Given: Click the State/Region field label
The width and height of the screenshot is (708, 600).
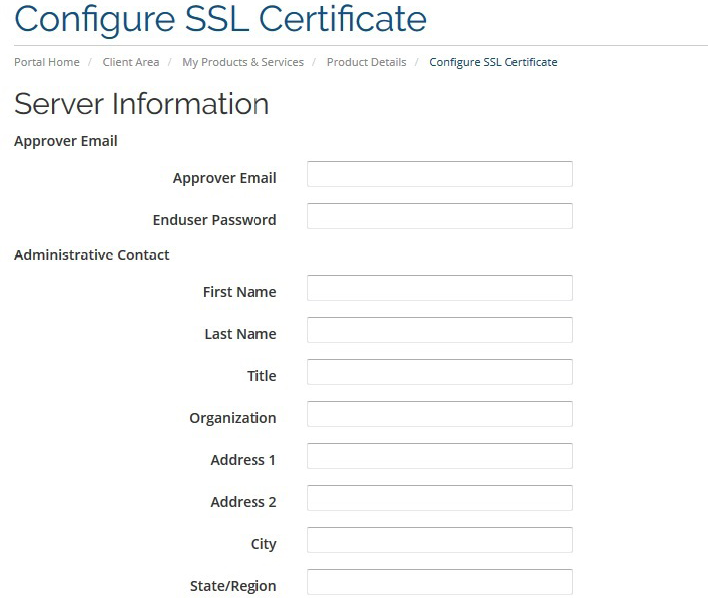Looking at the screenshot, I should [233, 586].
